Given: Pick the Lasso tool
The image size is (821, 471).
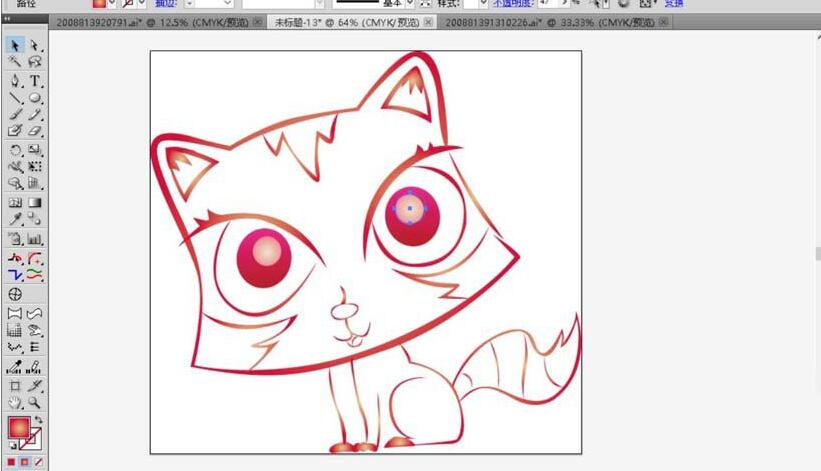Looking at the screenshot, I should pos(35,62).
